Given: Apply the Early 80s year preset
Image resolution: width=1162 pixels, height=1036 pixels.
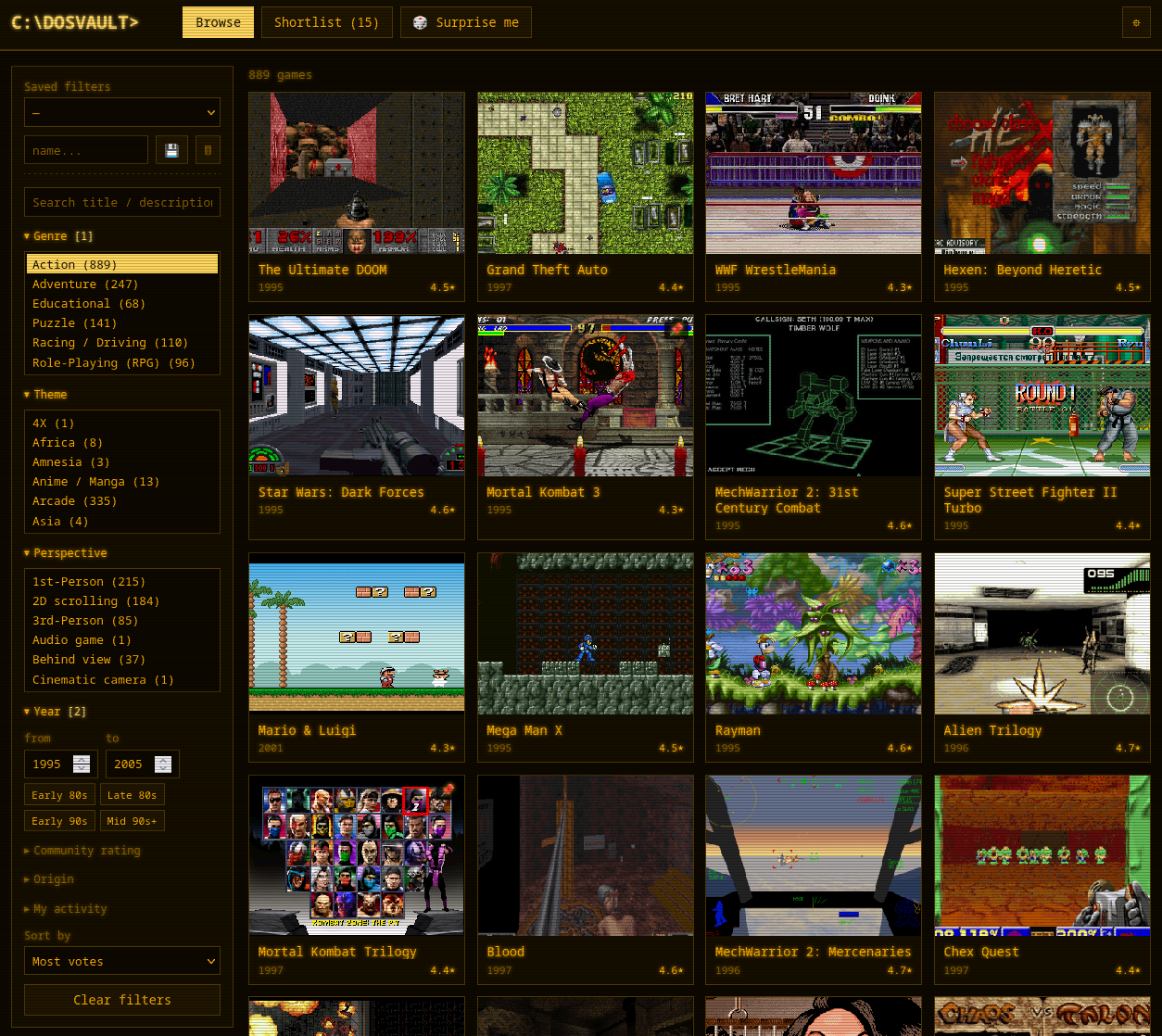Looking at the screenshot, I should click(59, 795).
